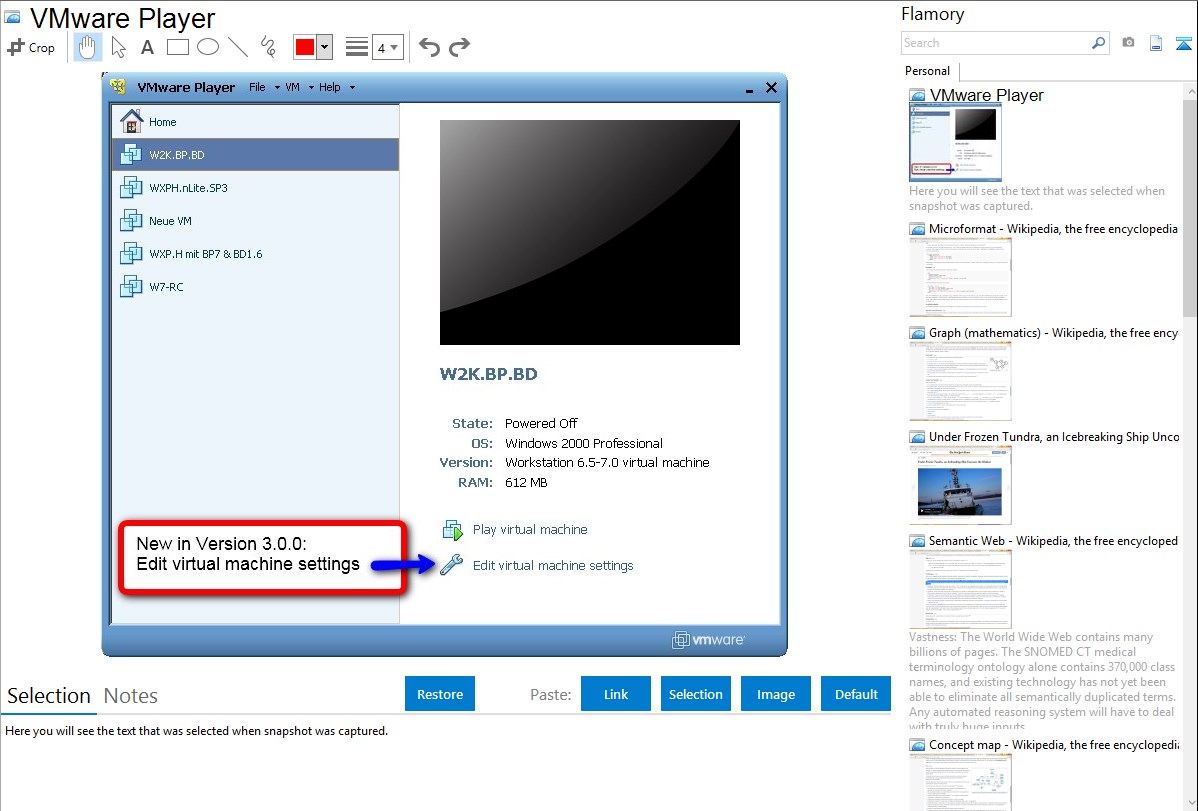Open the Graph (mathematics) Wikipedia snapshot thumbnail
Screen dimensions: 1198x811
pos(960,380)
